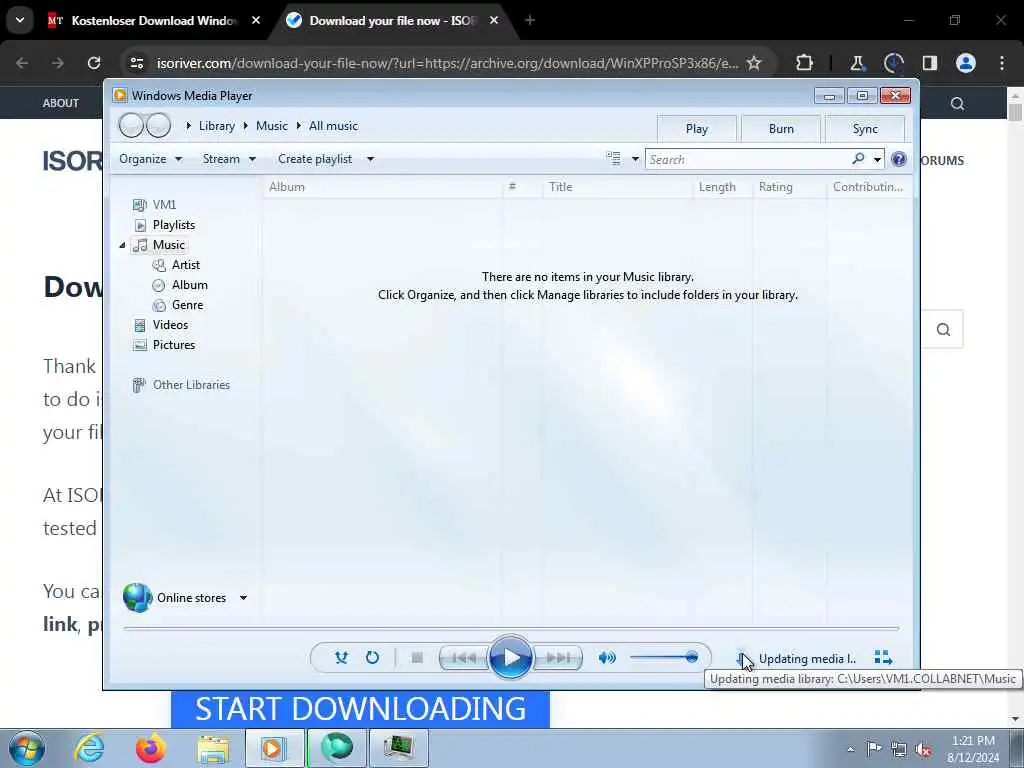Expand the Create playlist dropdown arrow
This screenshot has height=768, width=1024.
tap(370, 159)
